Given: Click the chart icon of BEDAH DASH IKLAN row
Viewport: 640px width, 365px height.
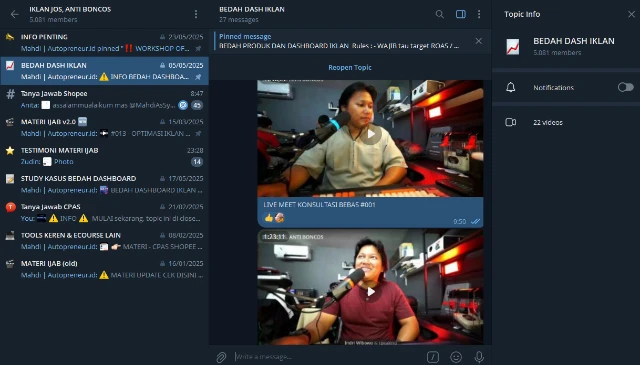Looking at the screenshot, I should [10, 65].
